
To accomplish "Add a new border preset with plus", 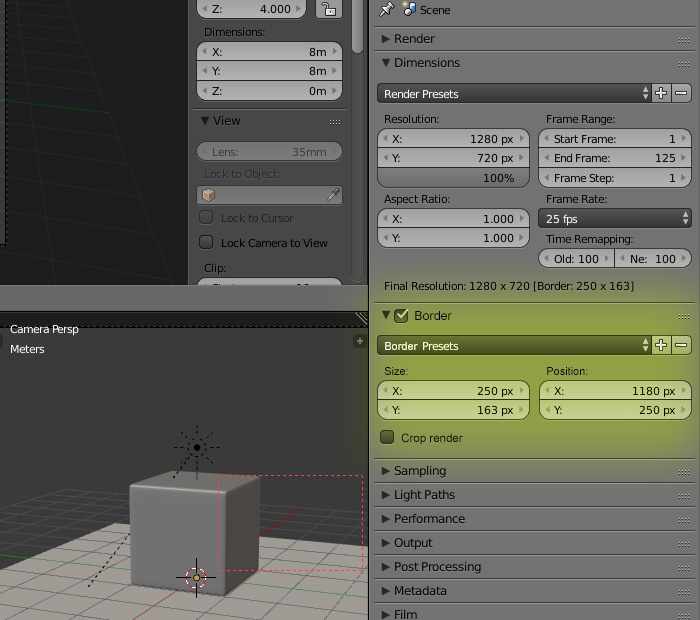I will coord(661,345).
